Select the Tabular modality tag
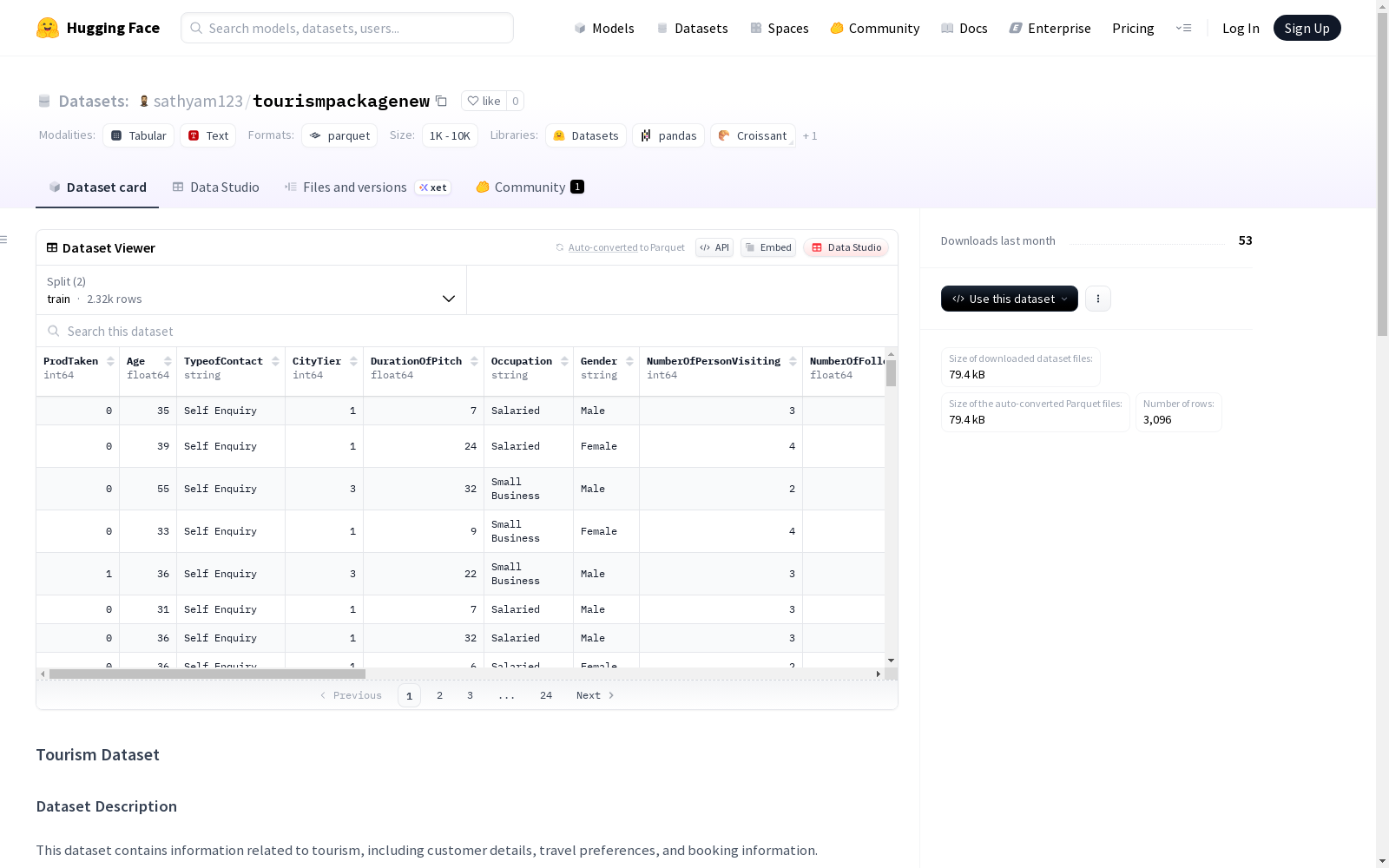1389x868 pixels. tap(139, 135)
